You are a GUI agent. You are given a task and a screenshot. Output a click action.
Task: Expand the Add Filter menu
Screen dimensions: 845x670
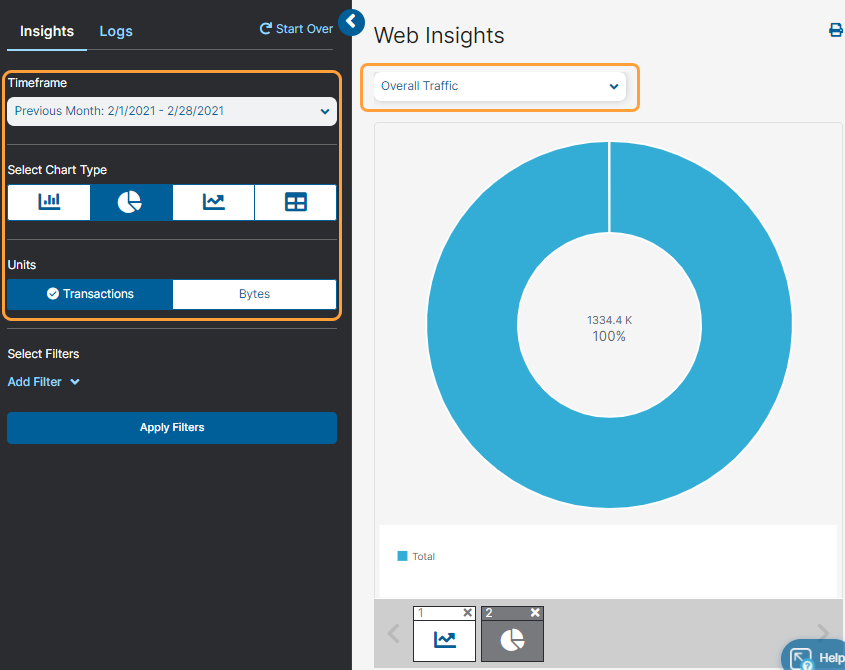click(x=43, y=381)
